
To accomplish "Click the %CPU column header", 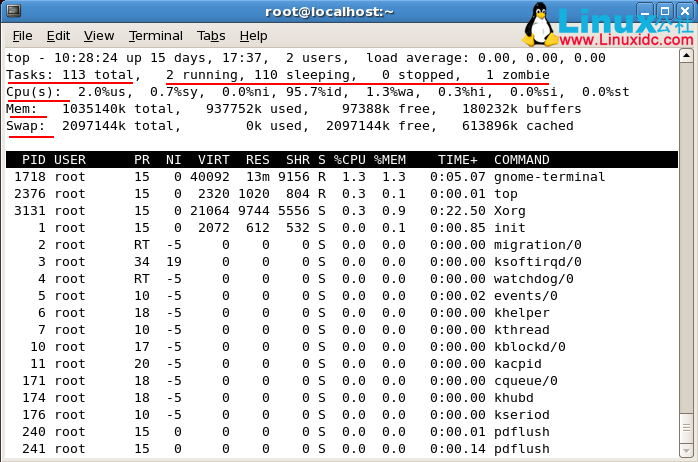I will (x=350, y=160).
